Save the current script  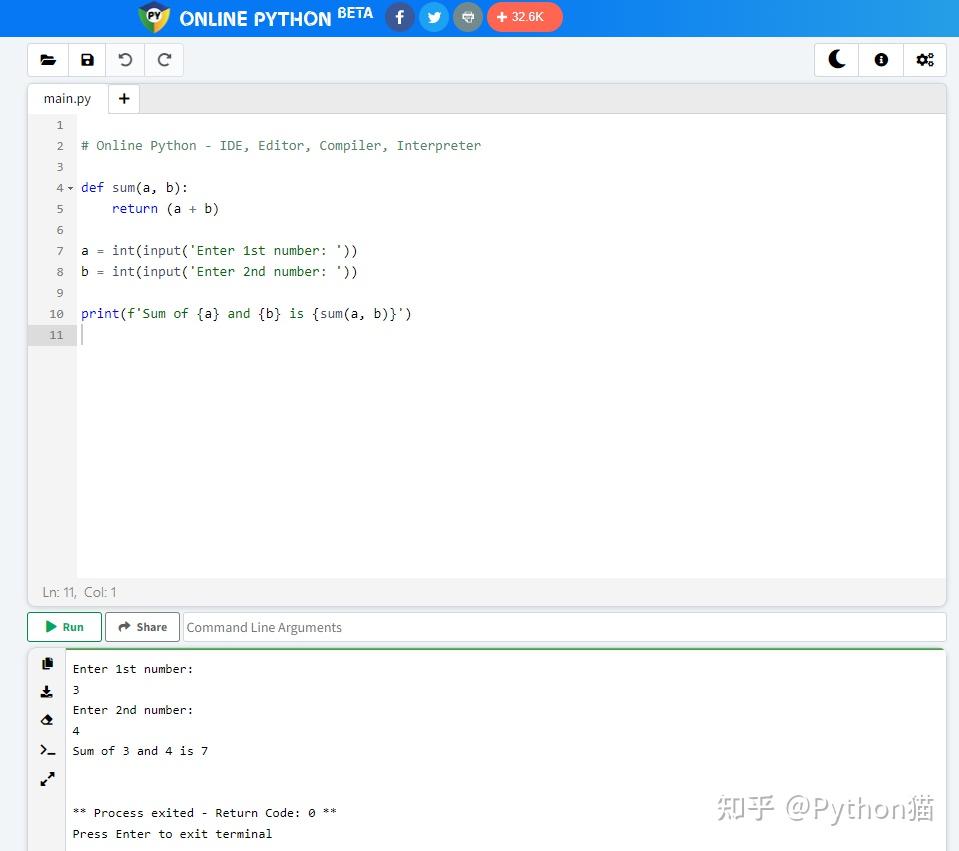pyautogui.click(x=87, y=60)
